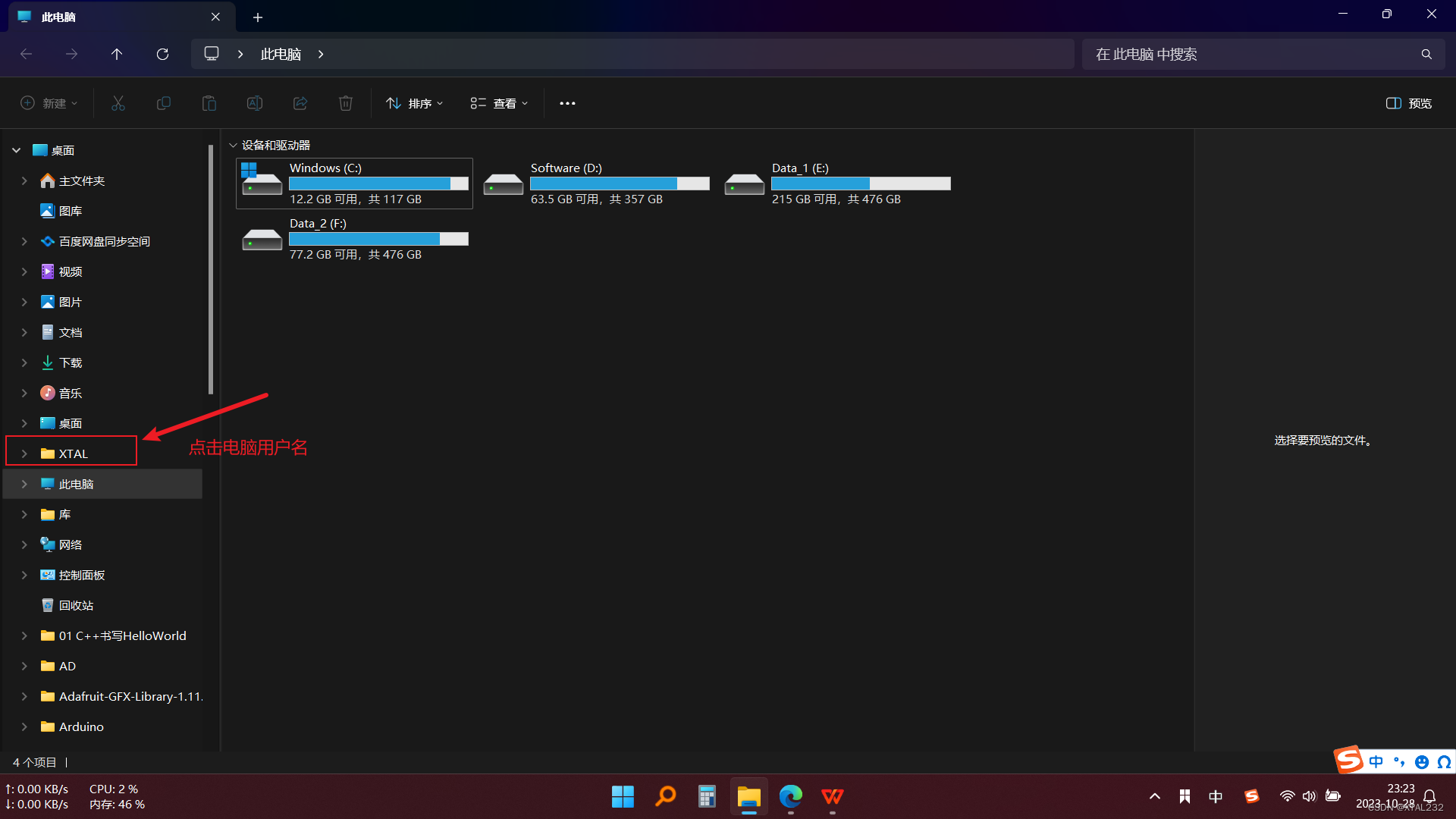Click the Delete trash icon
Screen dimensions: 1456x819
click(346, 103)
